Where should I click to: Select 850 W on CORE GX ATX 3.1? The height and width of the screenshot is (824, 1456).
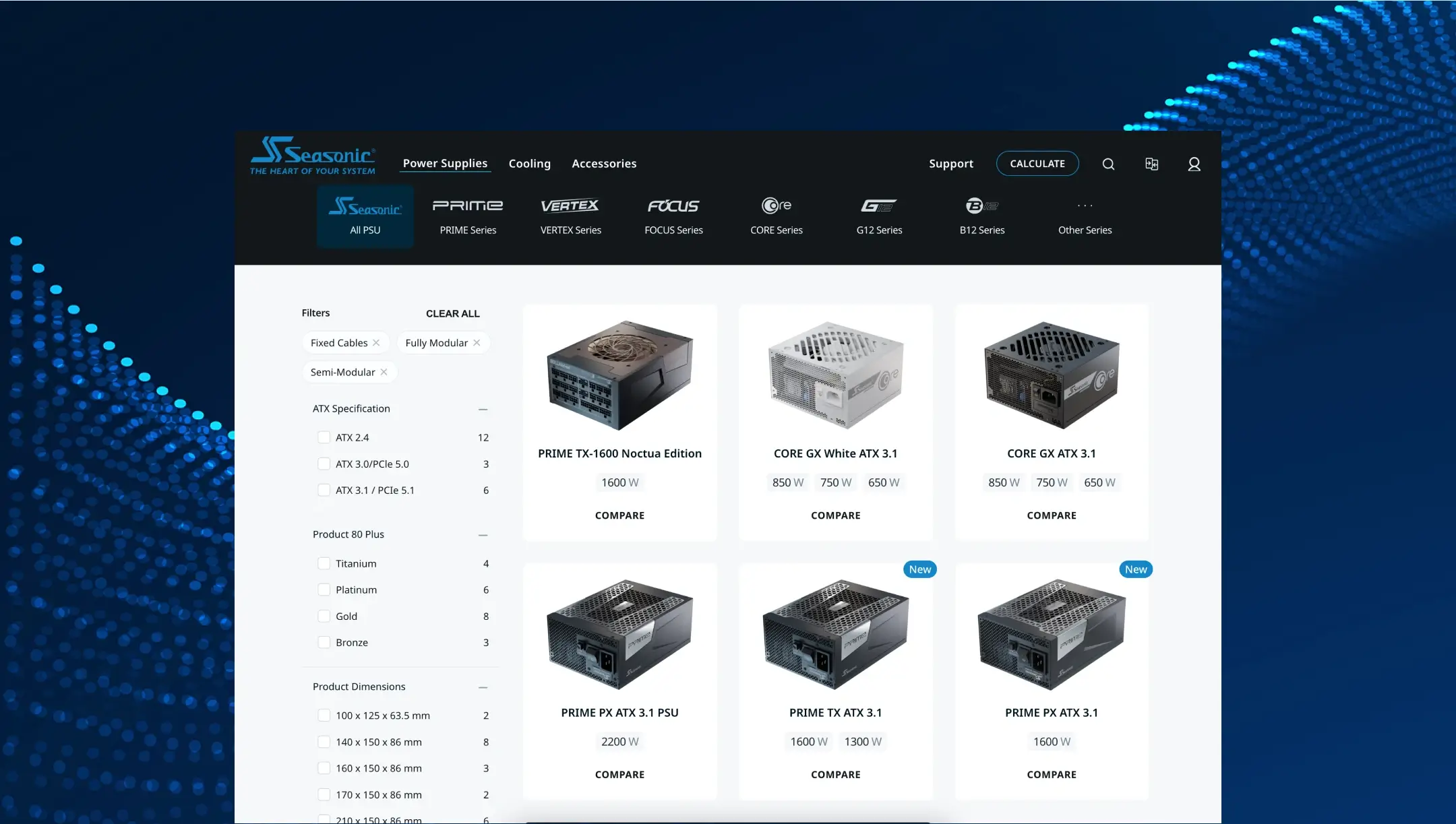tap(1004, 482)
